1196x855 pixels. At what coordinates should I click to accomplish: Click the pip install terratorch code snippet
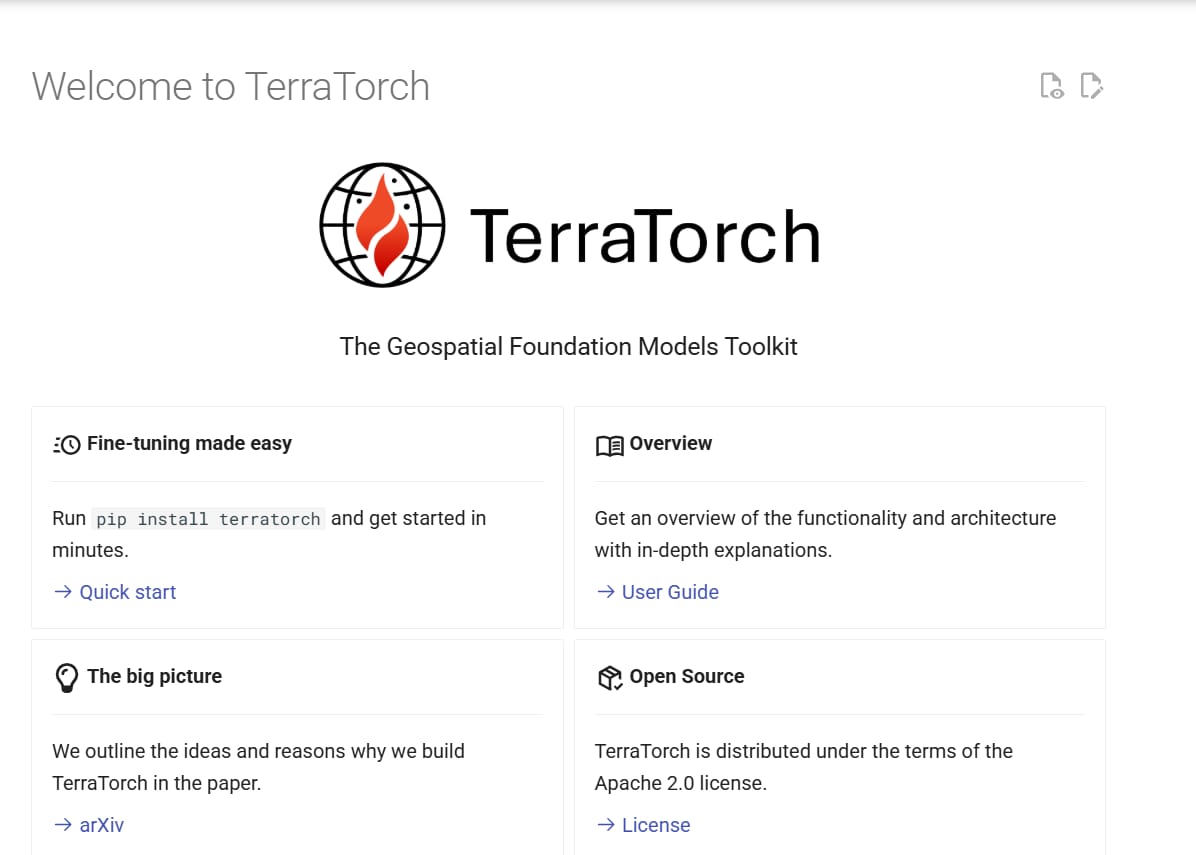tap(207, 519)
